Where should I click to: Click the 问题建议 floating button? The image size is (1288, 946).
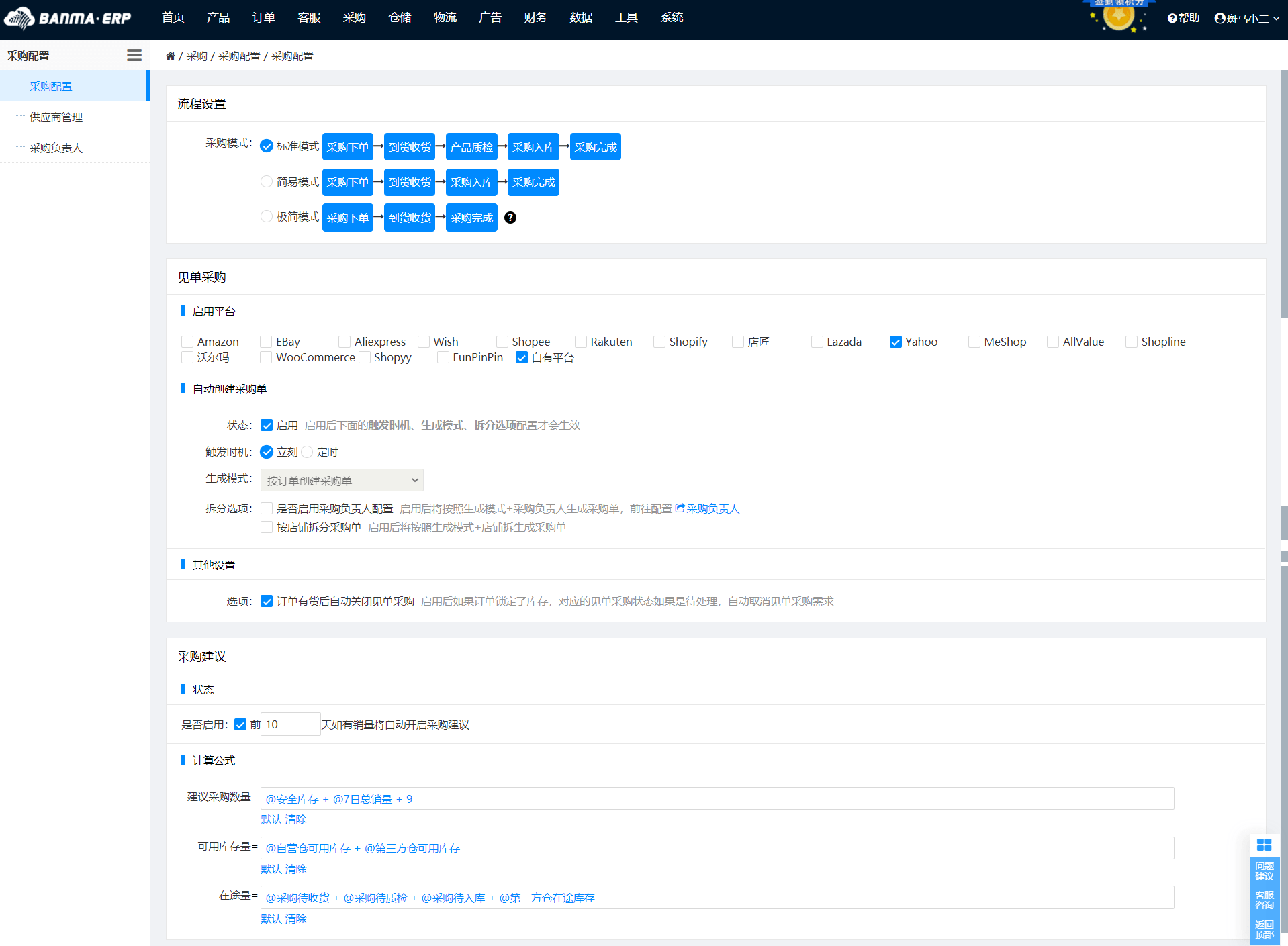coord(1264,871)
